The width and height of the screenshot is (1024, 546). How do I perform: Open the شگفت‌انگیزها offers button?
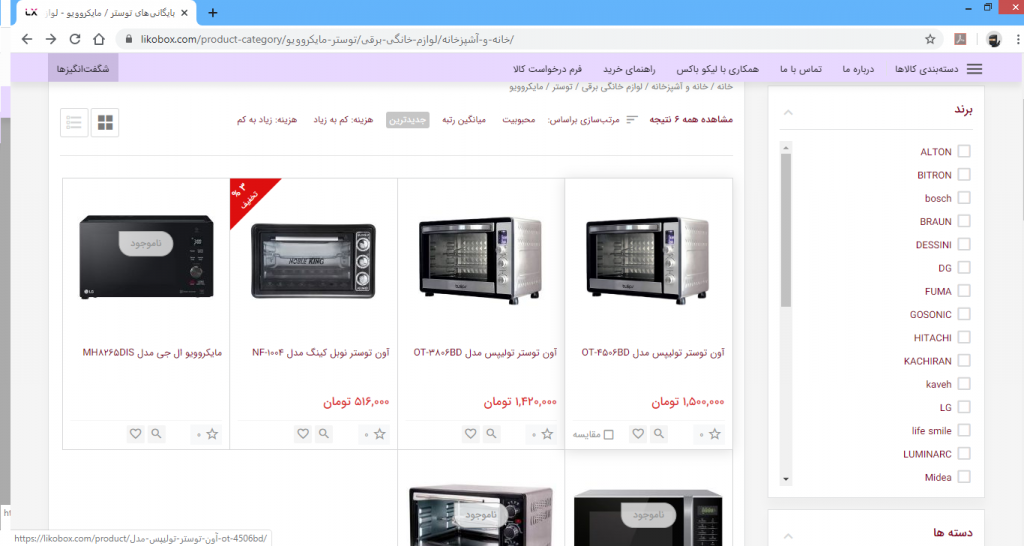(x=83, y=68)
